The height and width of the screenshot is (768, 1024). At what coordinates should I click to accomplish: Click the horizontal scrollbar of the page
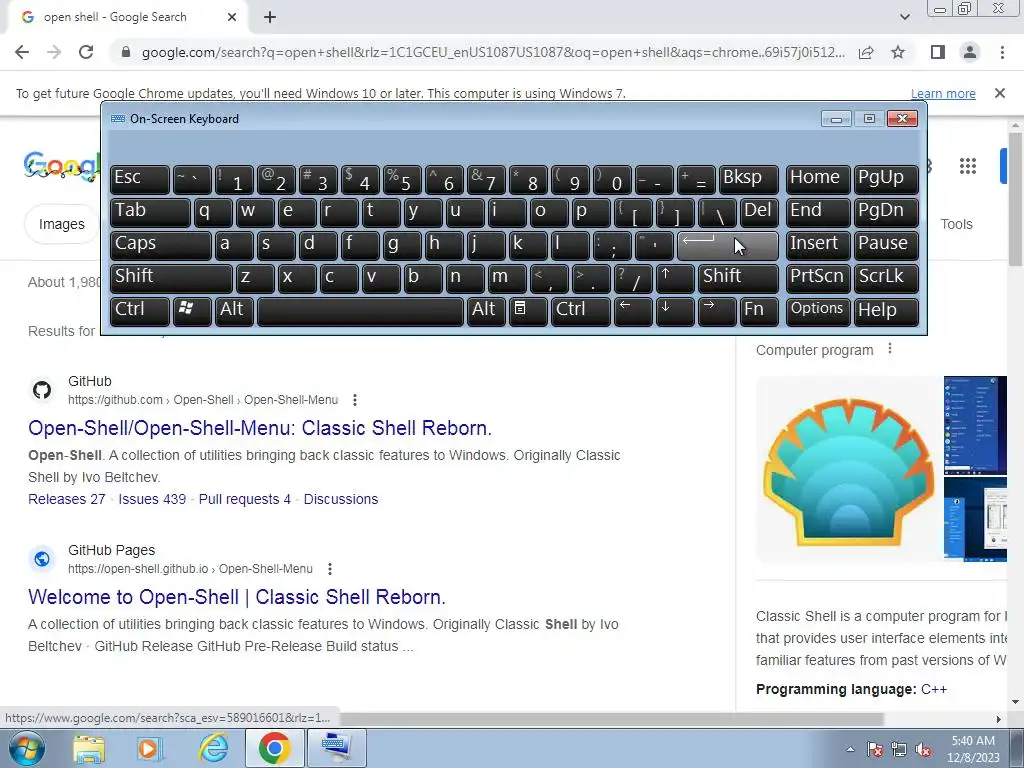pyautogui.click(x=611, y=719)
